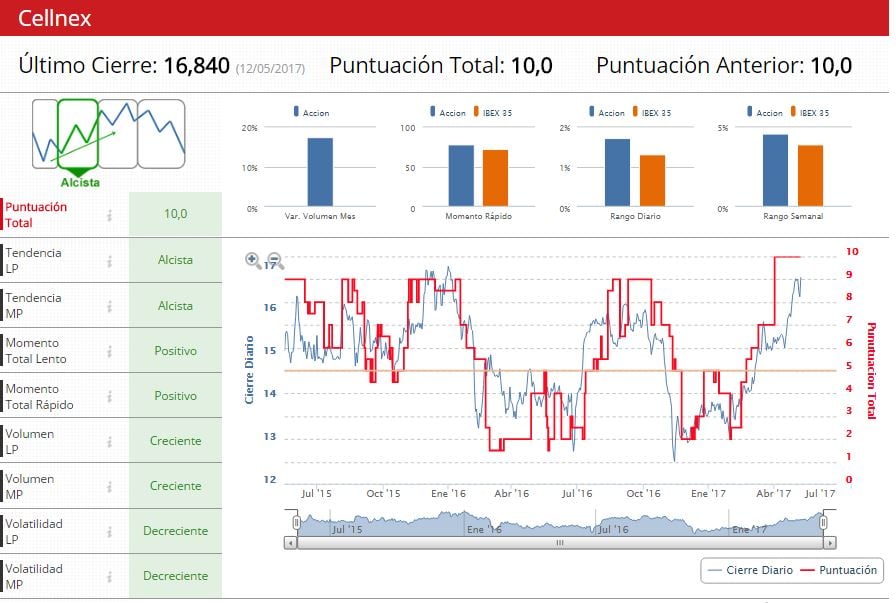Click left arrow of chart navigator scrollbar
This screenshot has height=603, width=896.
pyautogui.click(x=290, y=542)
